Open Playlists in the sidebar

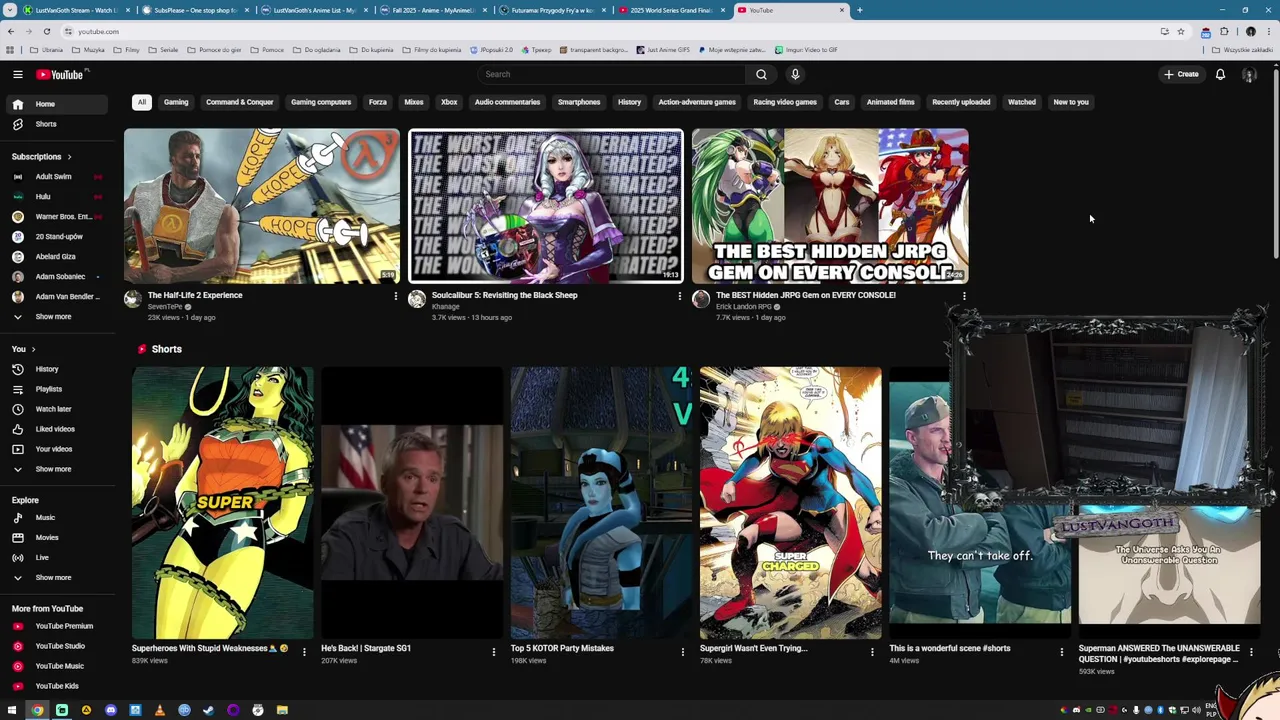[58, 389]
